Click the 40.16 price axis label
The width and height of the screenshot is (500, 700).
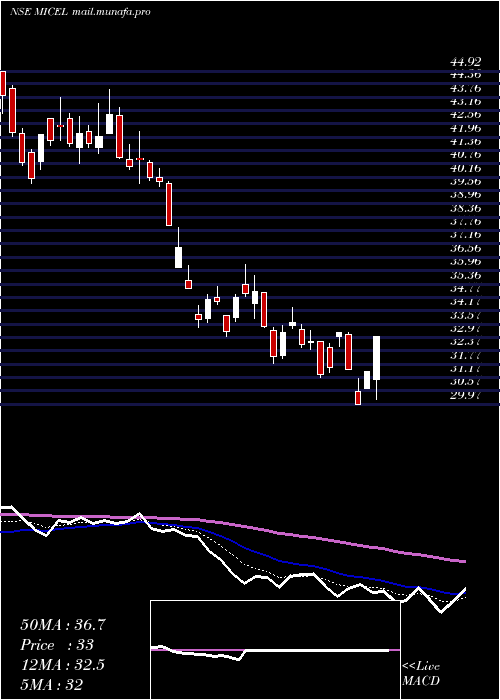(465, 168)
